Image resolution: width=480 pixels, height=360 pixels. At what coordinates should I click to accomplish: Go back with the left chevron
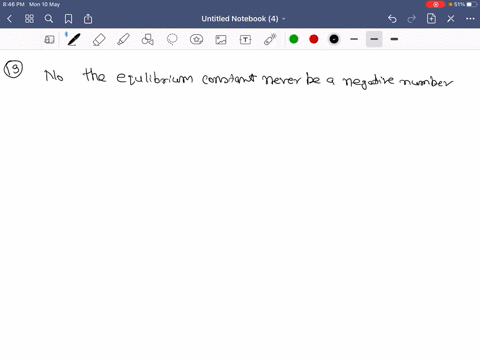point(10,19)
